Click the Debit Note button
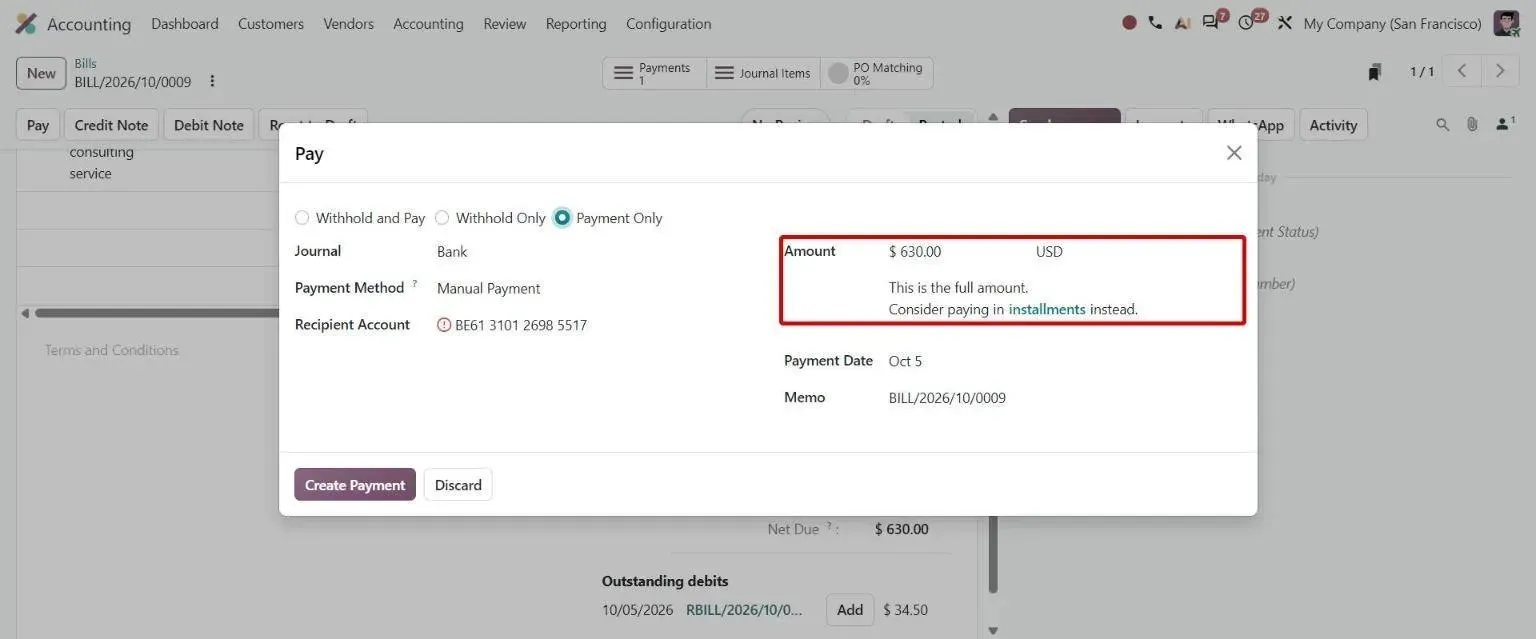 pyautogui.click(x=209, y=125)
